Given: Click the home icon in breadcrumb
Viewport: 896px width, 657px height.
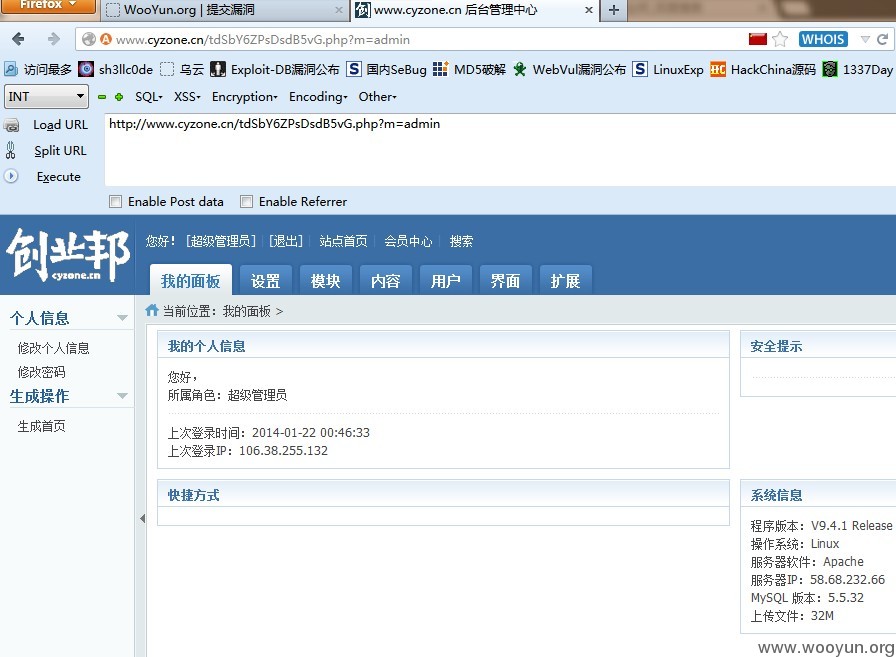Looking at the screenshot, I should (151, 310).
